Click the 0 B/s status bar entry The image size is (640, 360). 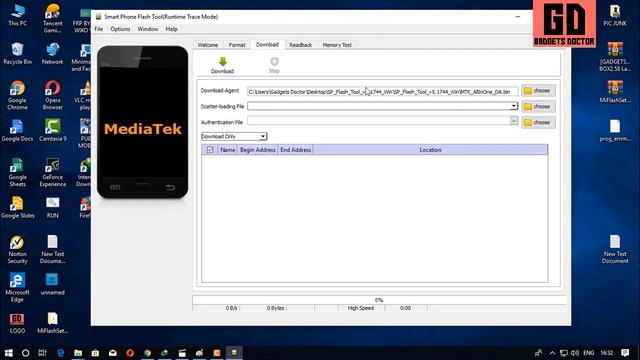pos(231,308)
